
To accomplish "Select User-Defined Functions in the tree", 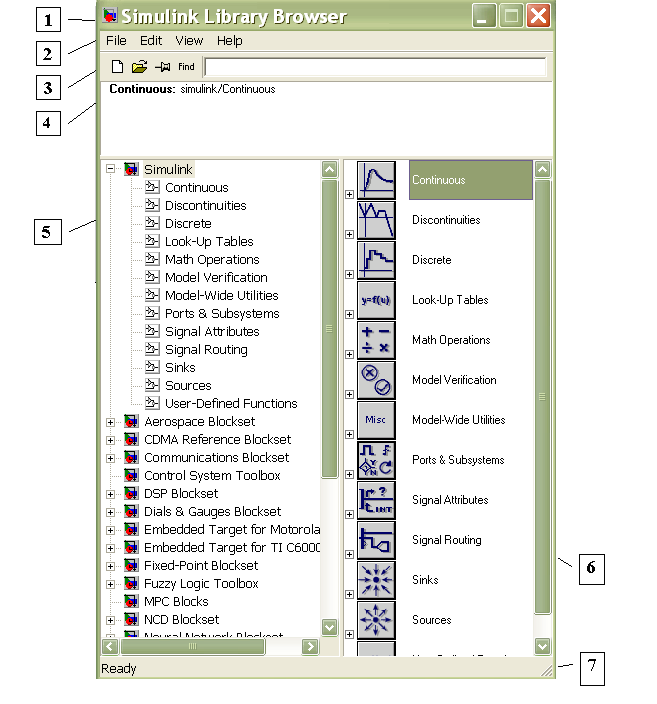I will 231,403.
